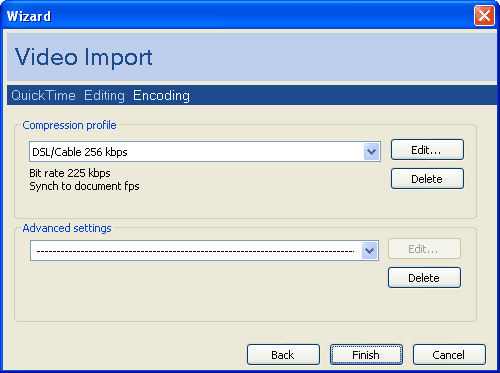Screen dimensions: 500x373
Task: Switch to the Editing step
Action: (x=104, y=95)
